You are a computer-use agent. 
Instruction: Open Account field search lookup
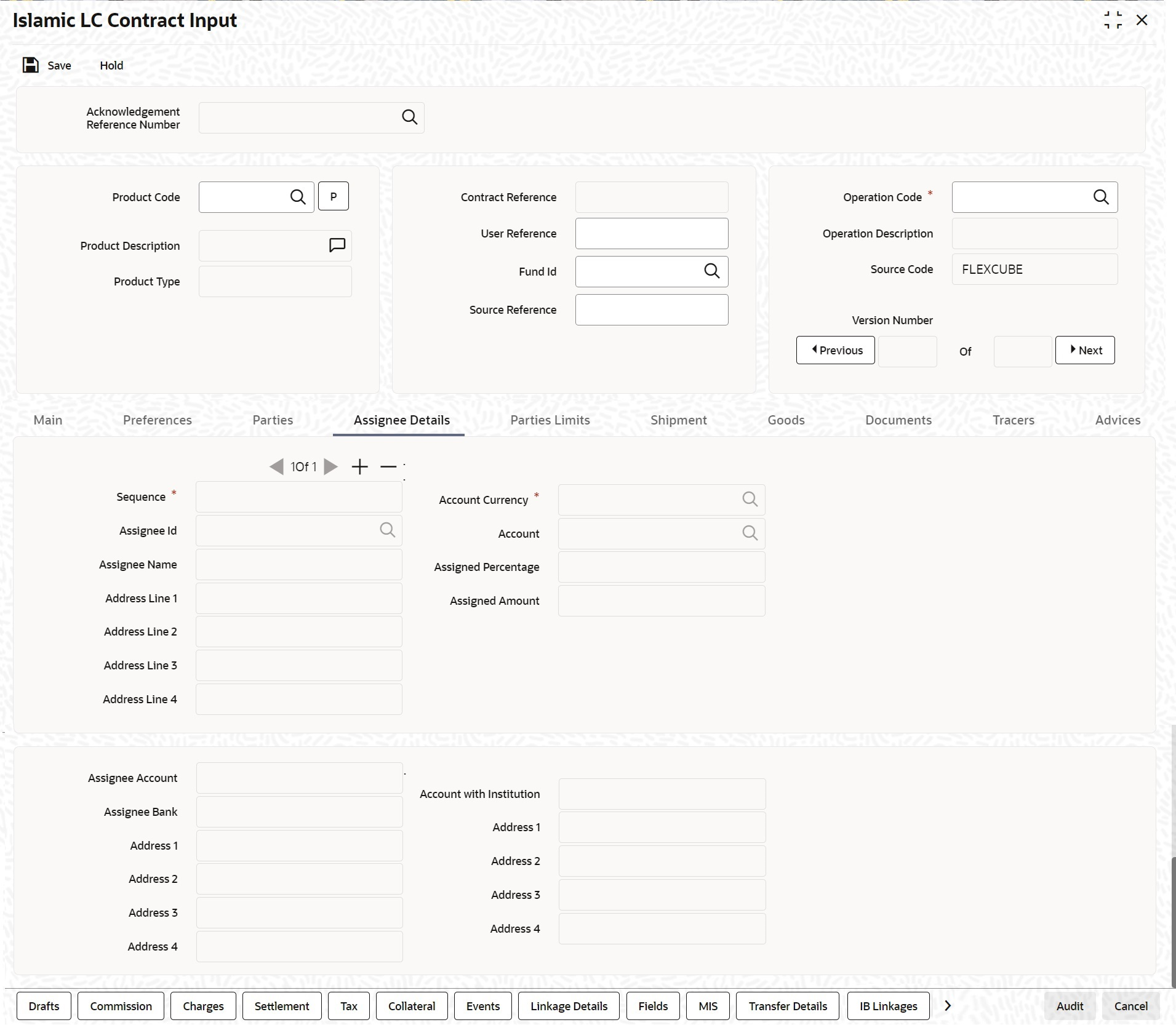[750, 533]
